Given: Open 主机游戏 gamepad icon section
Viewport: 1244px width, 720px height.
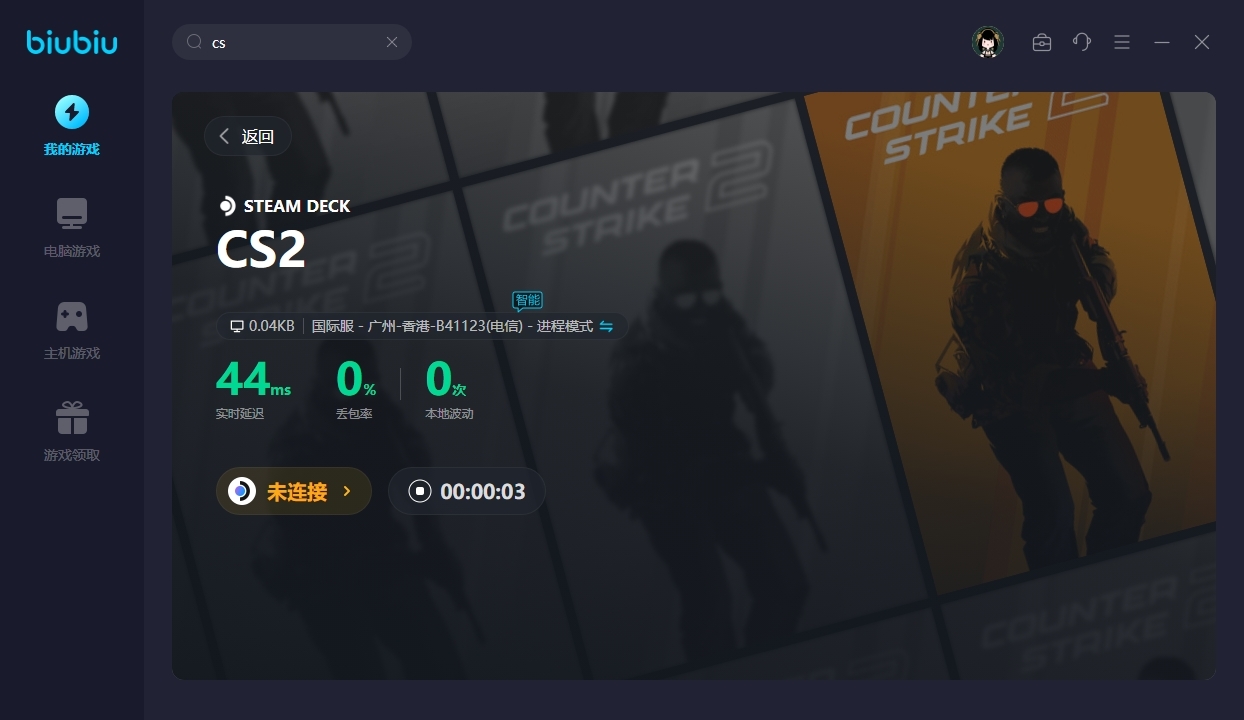Looking at the screenshot, I should (x=72, y=316).
